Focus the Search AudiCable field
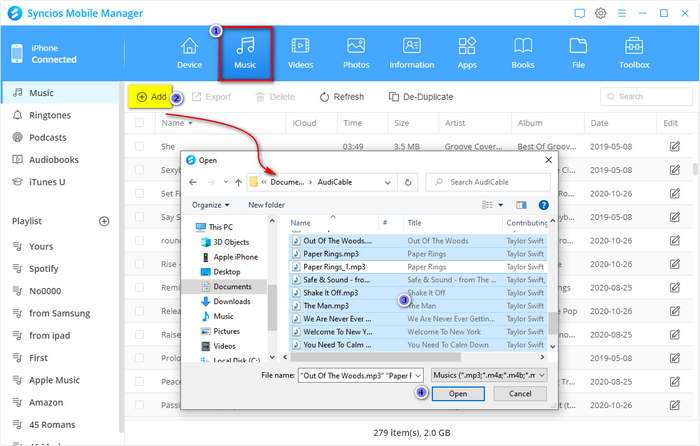This screenshot has width=700, height=446. [488, 182]
